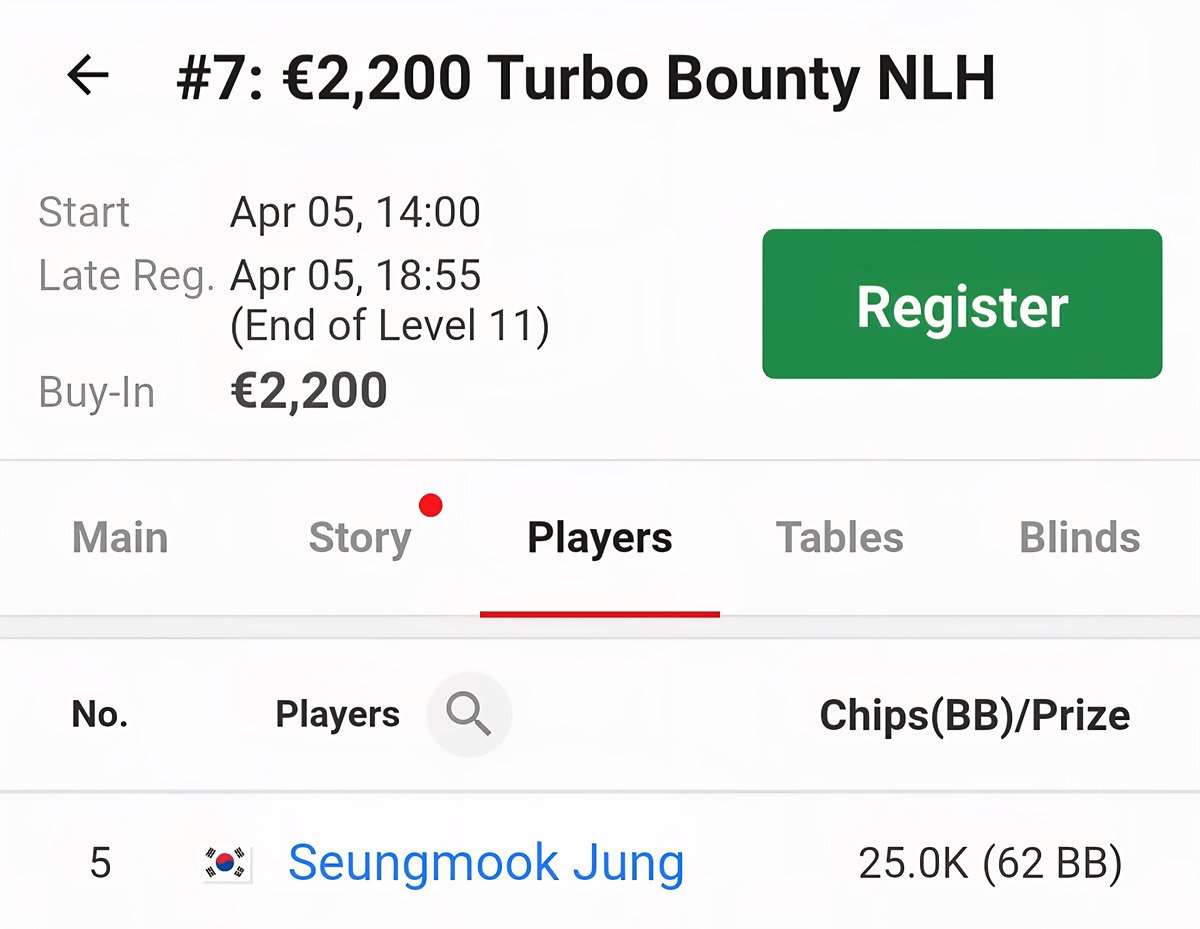Click the 25.0K (62 BB) chip count
Screen dimensions: 1200x929
[990, 864]
